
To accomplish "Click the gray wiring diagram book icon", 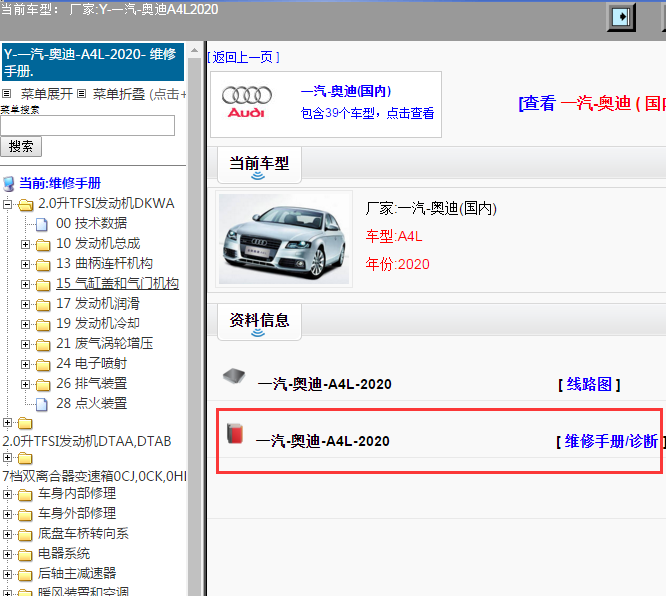I will click(234, 376).
